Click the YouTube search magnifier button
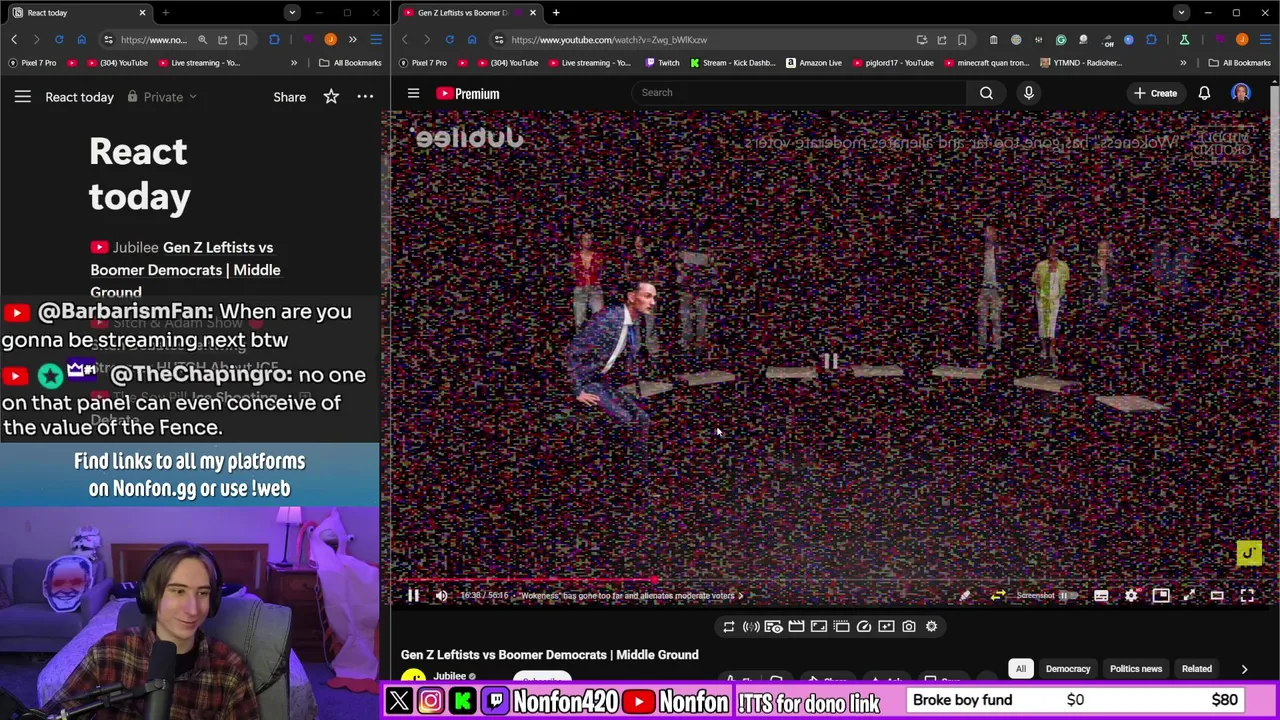The width and height of the screenshot is (1280, 720). pyautogui.click(x=986, y=93)
